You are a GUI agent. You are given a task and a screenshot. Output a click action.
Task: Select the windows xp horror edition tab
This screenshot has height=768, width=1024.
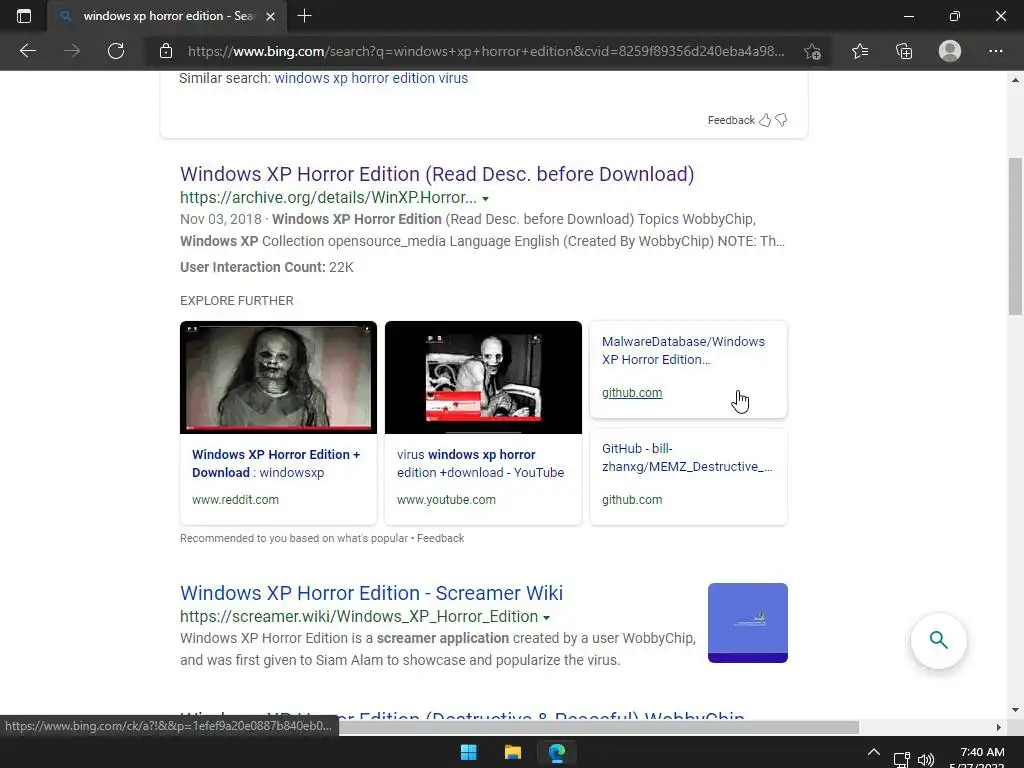pos(167,16)
